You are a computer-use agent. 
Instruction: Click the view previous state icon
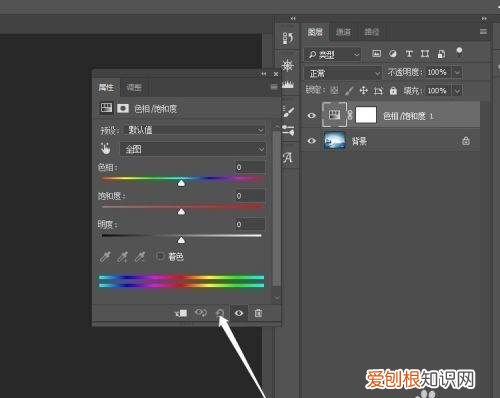click(201, 313)
